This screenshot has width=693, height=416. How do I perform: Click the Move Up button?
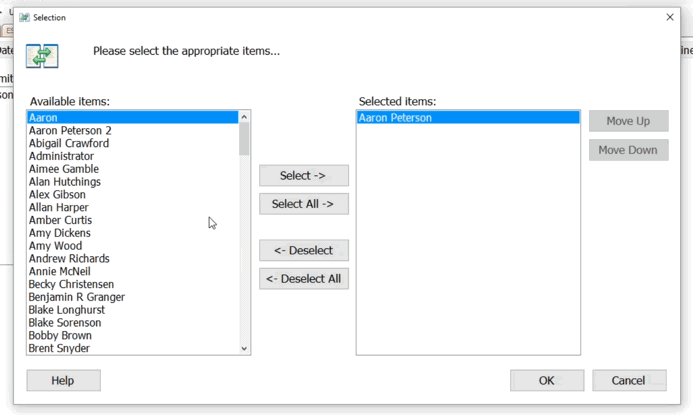[x=628, y=121]
